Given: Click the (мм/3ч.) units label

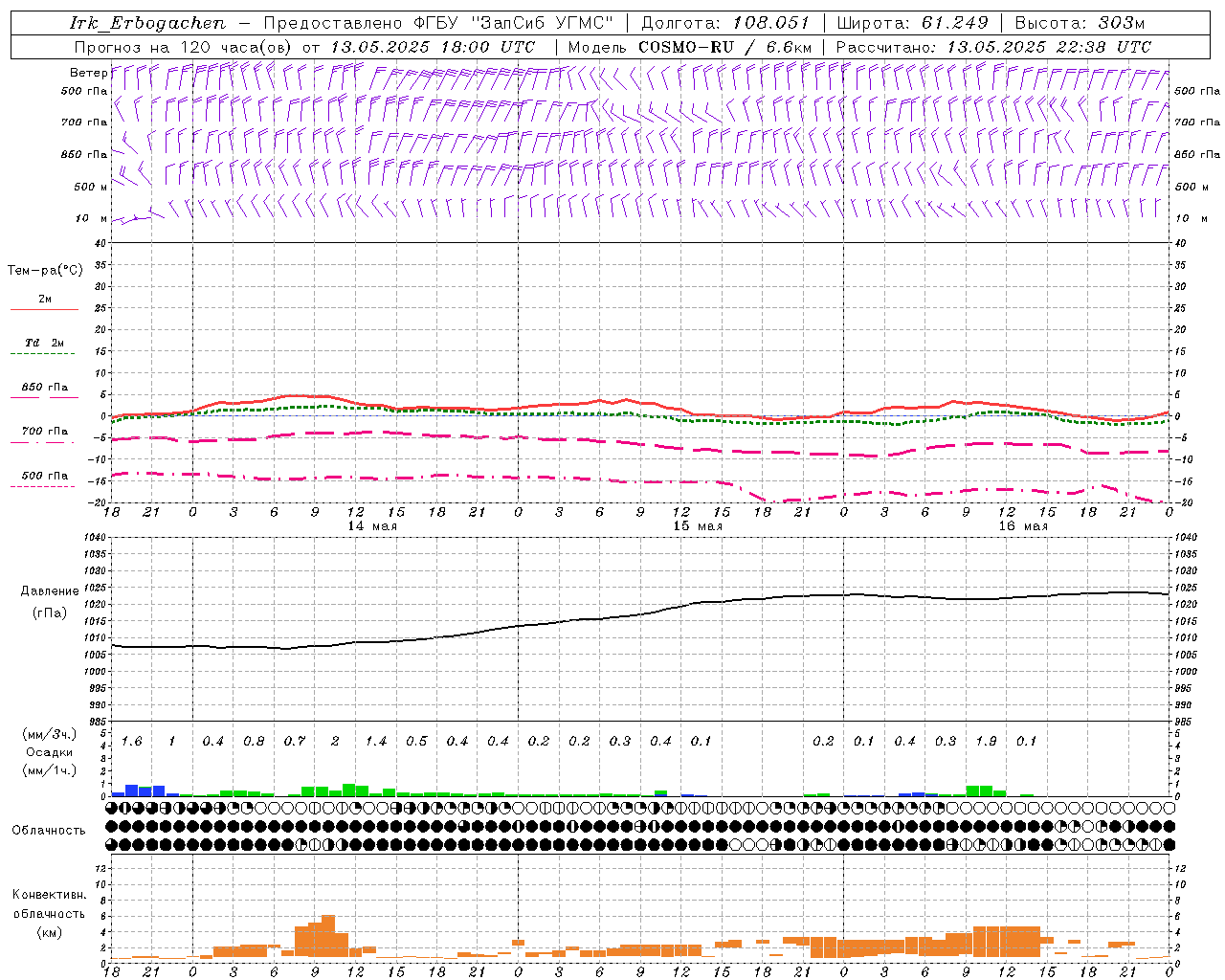Looking at the screenshot, I should tap(49, 734).
